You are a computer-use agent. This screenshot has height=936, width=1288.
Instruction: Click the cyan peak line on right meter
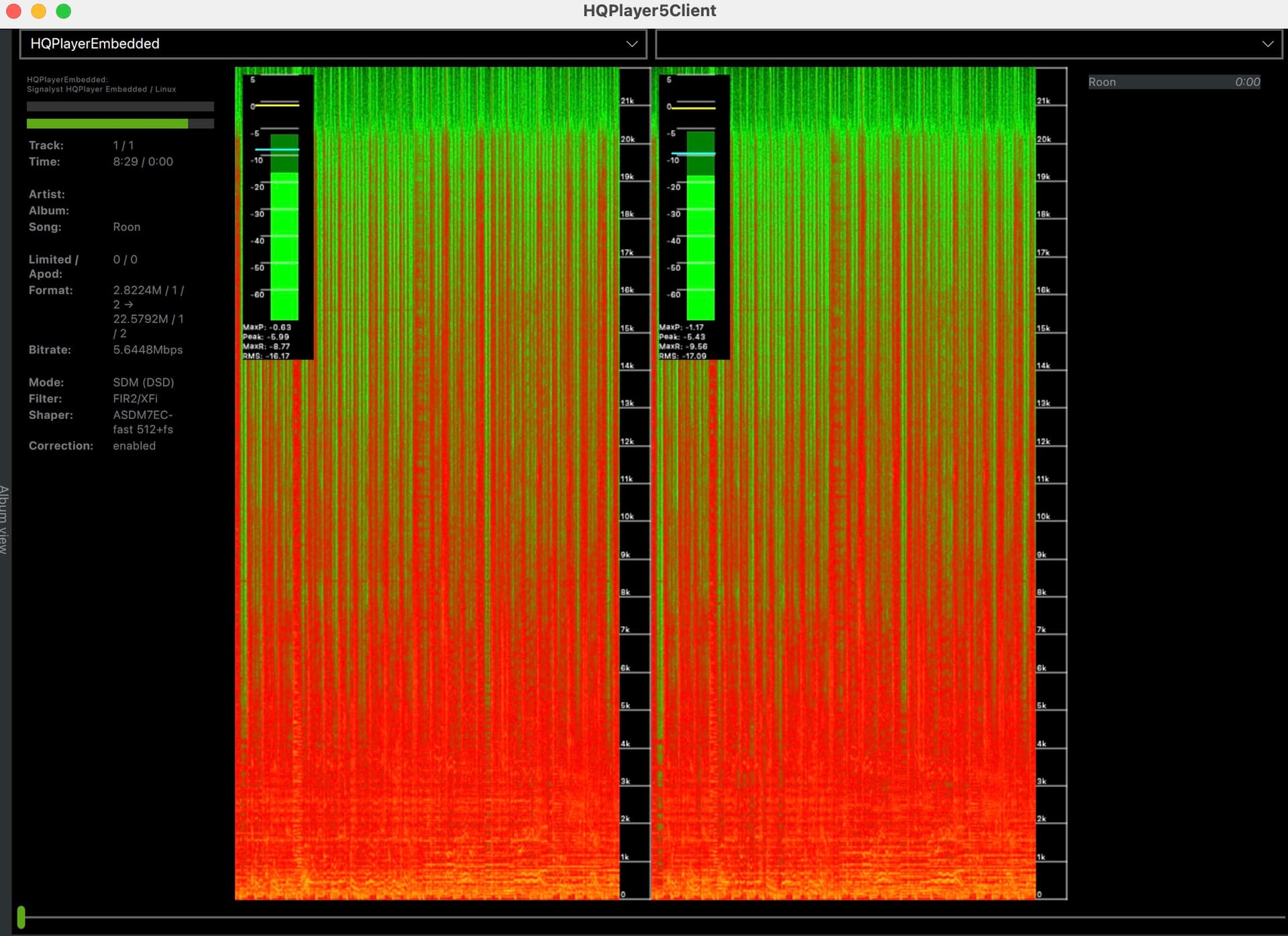(x=694, y=154)
